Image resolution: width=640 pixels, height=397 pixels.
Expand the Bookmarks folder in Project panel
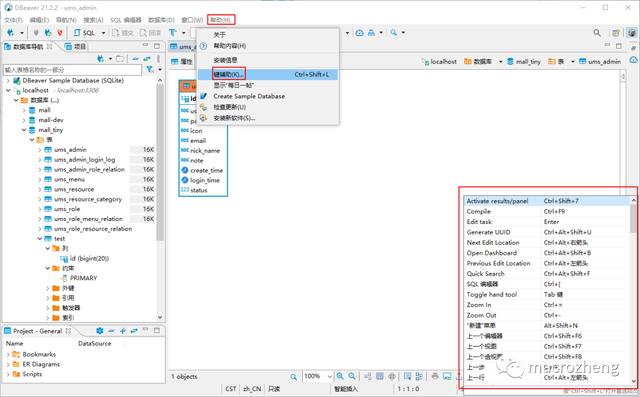point(8,354)
